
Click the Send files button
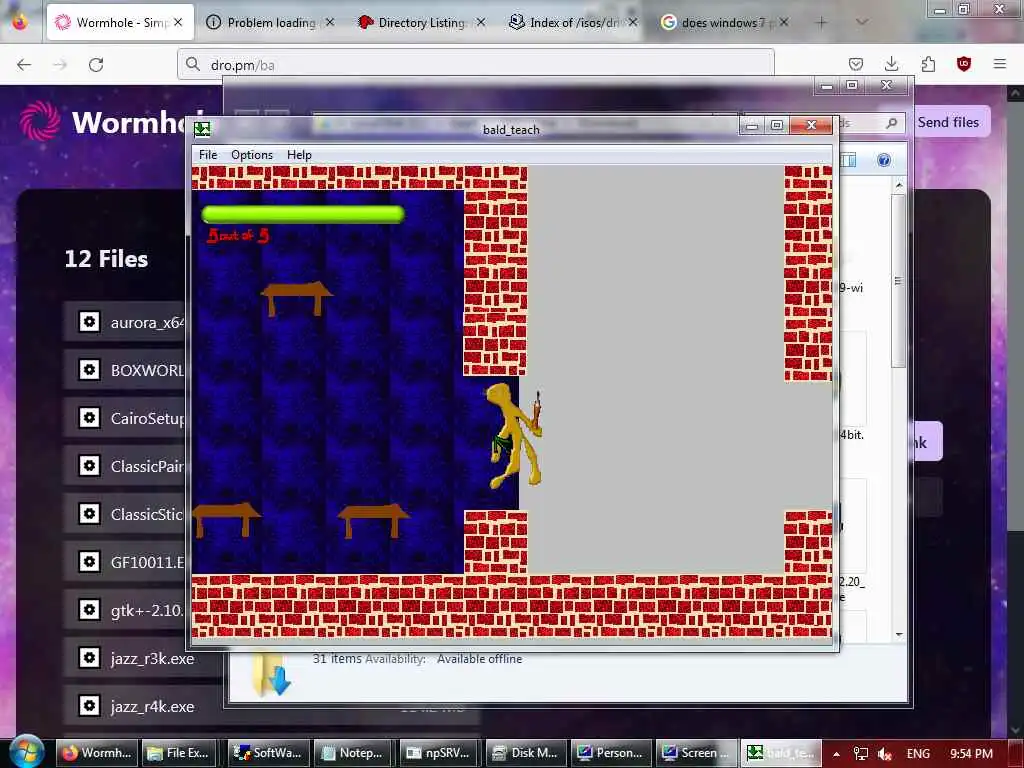pyautogui.click(x=948, y=122)
